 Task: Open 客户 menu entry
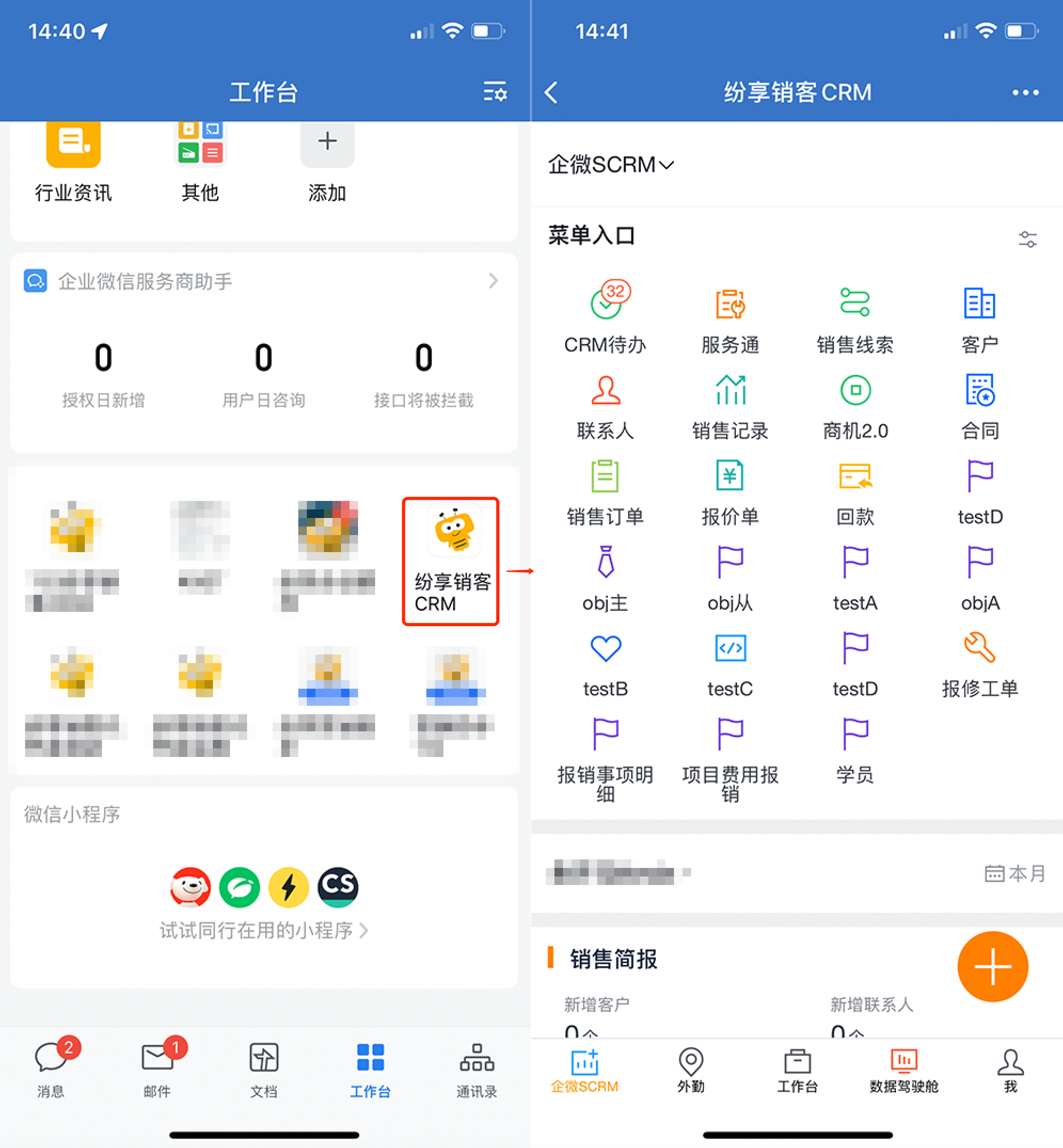pyautogui.click(x=980, y=321)
